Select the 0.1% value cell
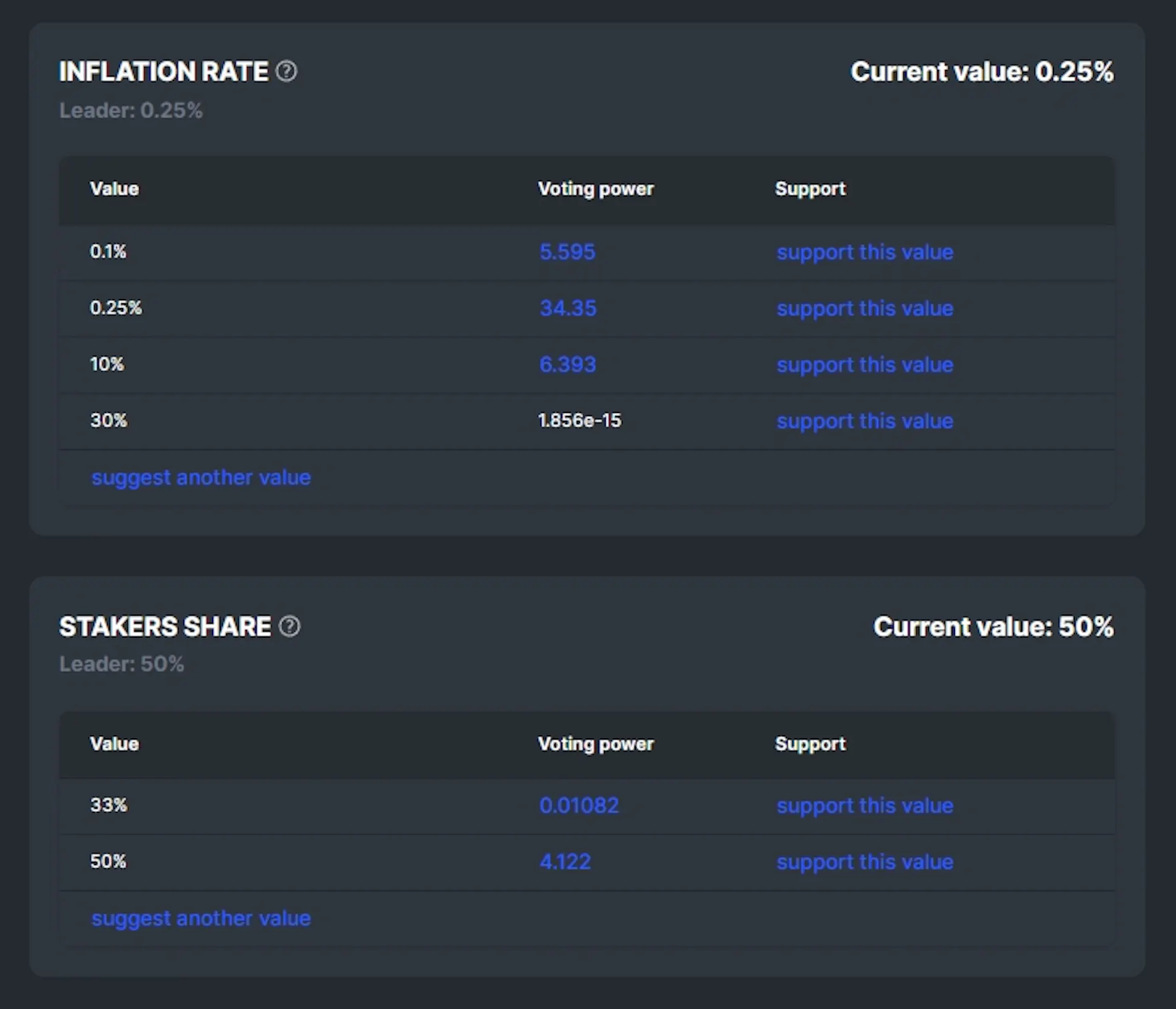This screenshot has height=1009, width=1176. (x=108, y=252)
